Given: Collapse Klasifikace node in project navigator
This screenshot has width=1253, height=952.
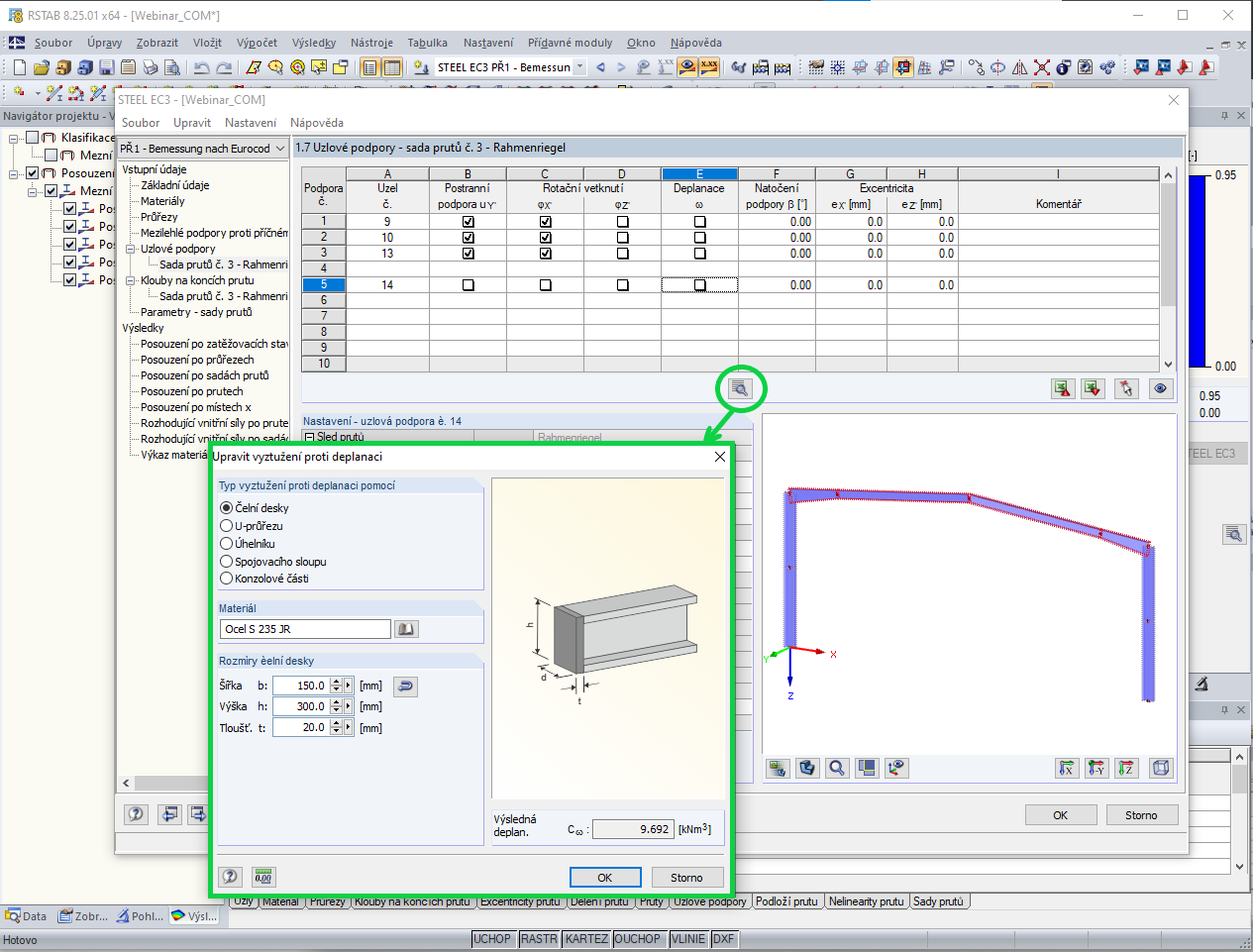Looking at the screenshot, I should tap(14, 138).
